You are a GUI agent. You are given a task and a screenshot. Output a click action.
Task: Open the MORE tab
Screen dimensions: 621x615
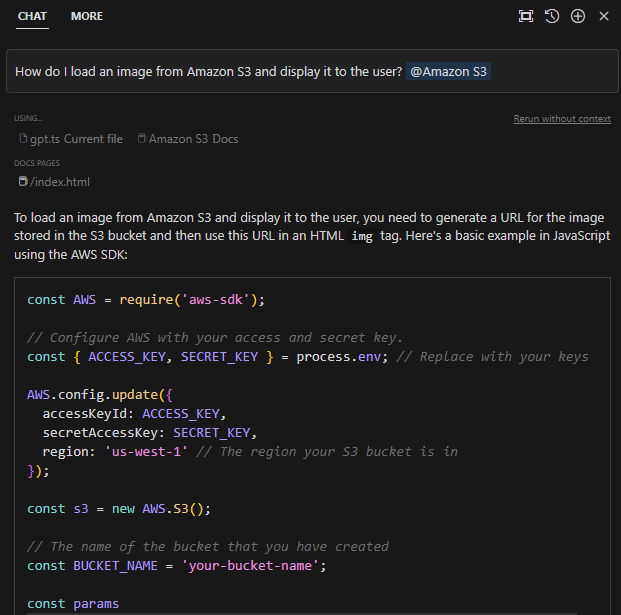pyautogui.click(x=86, y=16)
